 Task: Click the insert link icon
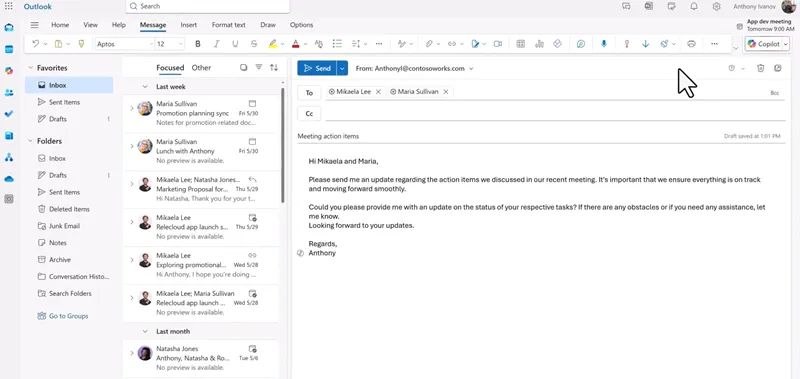tap(452, 44)
